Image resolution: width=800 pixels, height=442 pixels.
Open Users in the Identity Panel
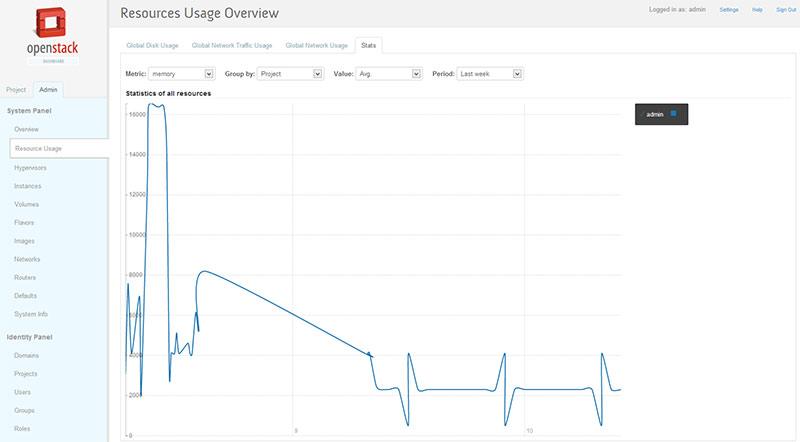(22, 392)
